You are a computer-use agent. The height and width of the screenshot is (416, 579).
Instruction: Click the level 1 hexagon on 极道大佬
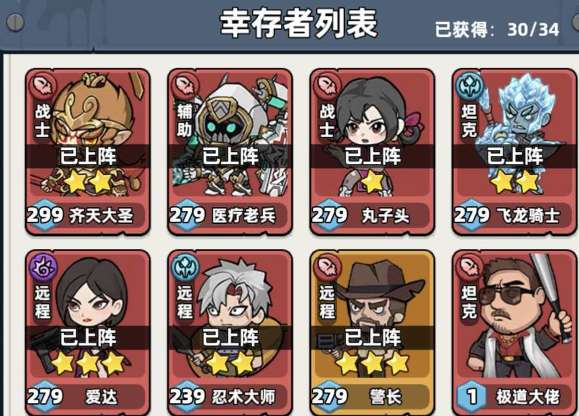pyautogui.click(x=472, y=397)
